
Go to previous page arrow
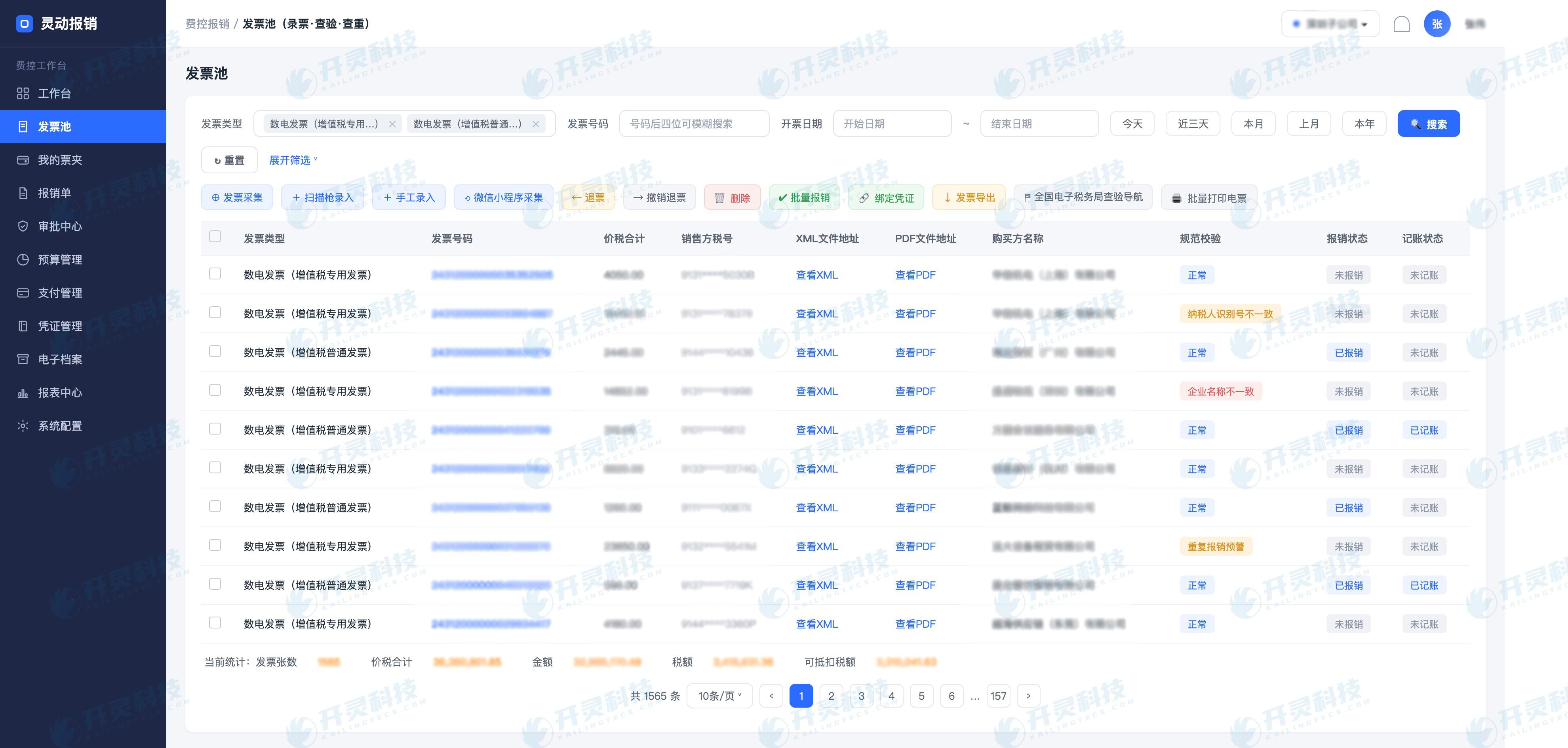pyautogui.click(x=771, y=696)
